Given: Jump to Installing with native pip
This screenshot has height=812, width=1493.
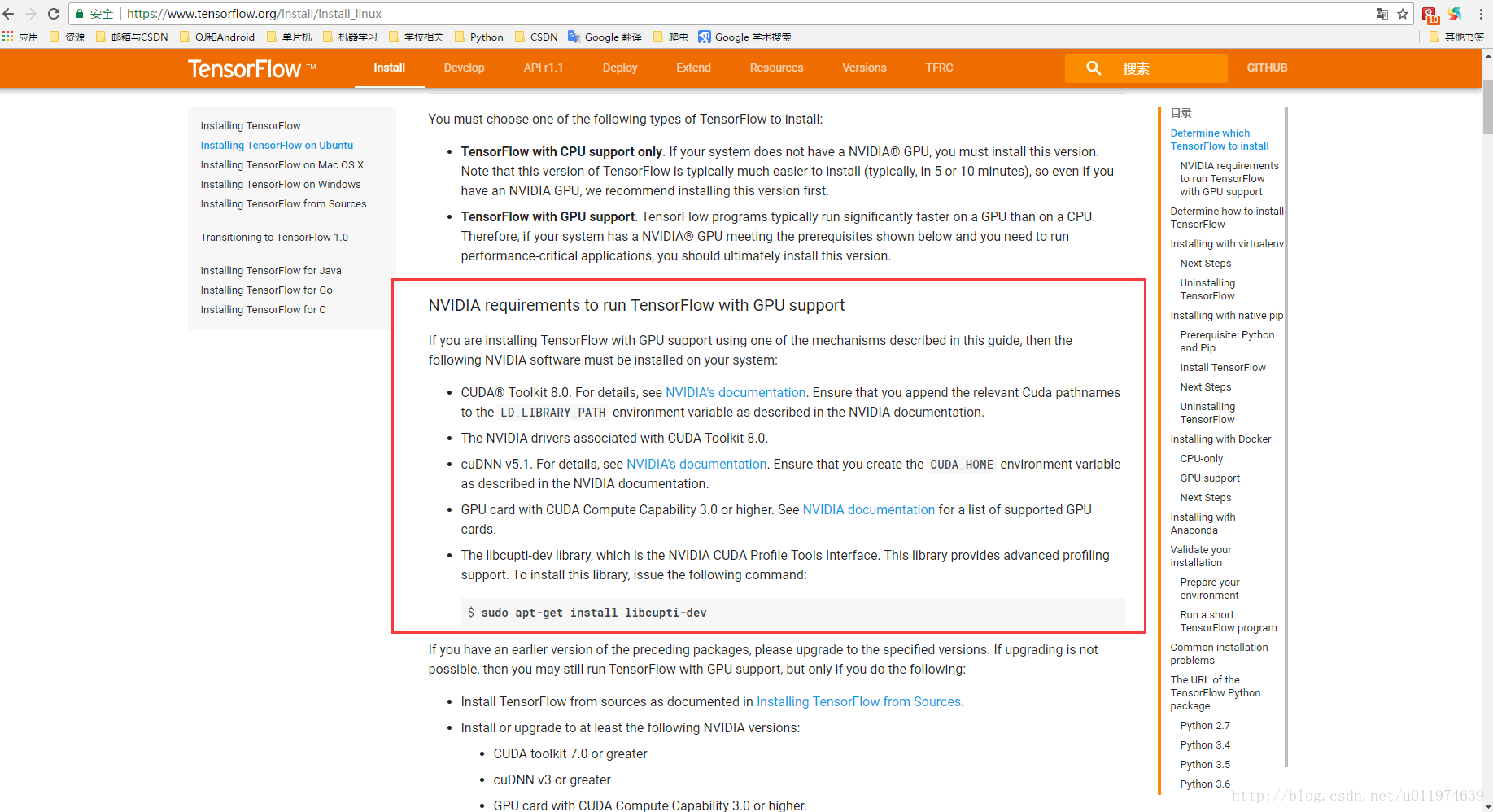Looking at the screenshot, I should (x=1226, y=315).
